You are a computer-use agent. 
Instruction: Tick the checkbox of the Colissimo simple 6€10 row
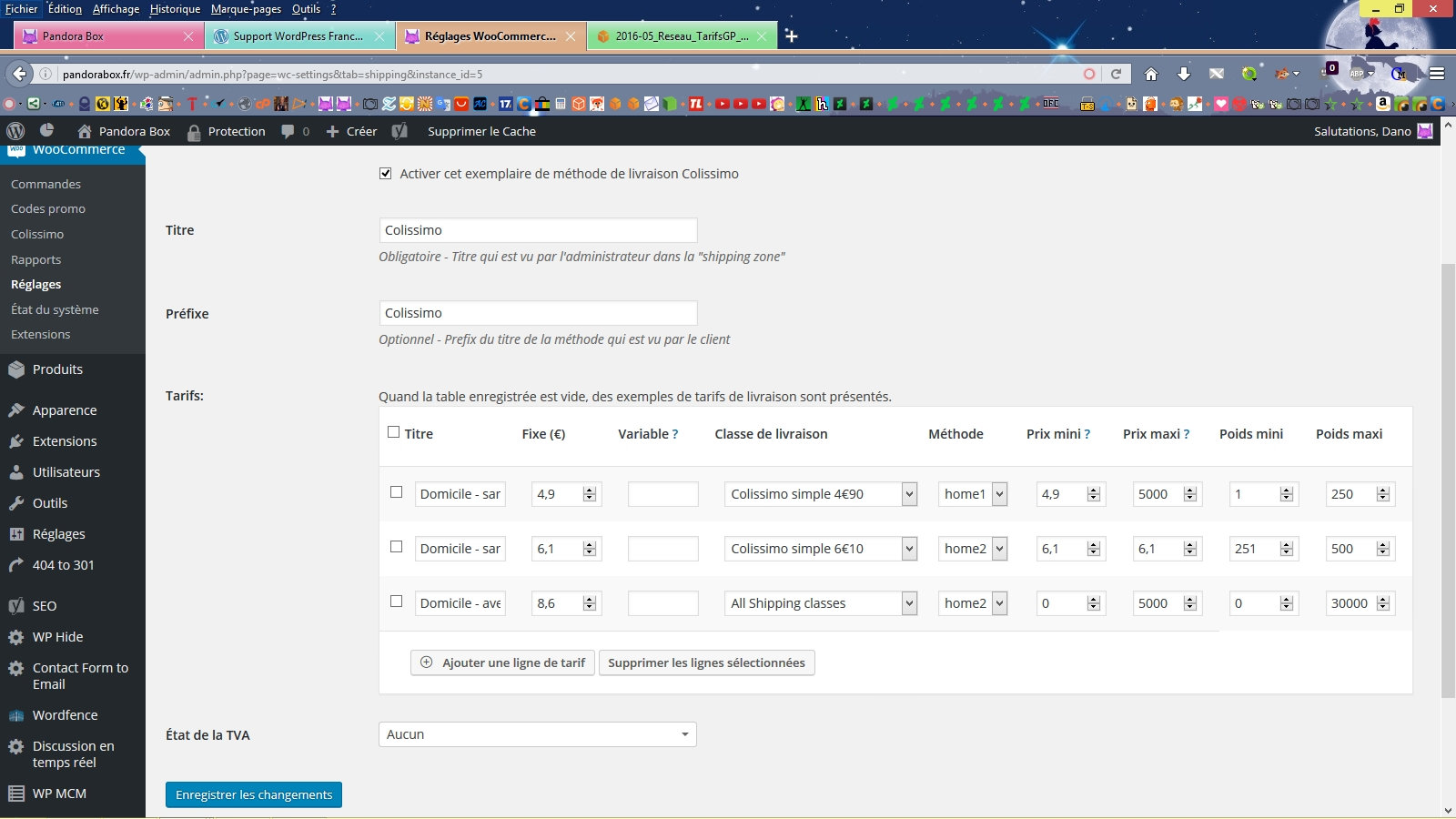[x=397, y=546]
